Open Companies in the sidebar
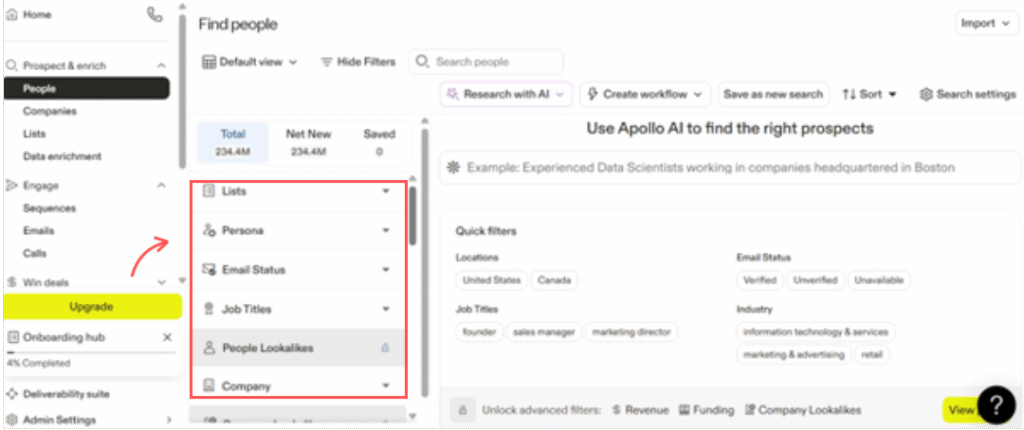 pos(50,111)
